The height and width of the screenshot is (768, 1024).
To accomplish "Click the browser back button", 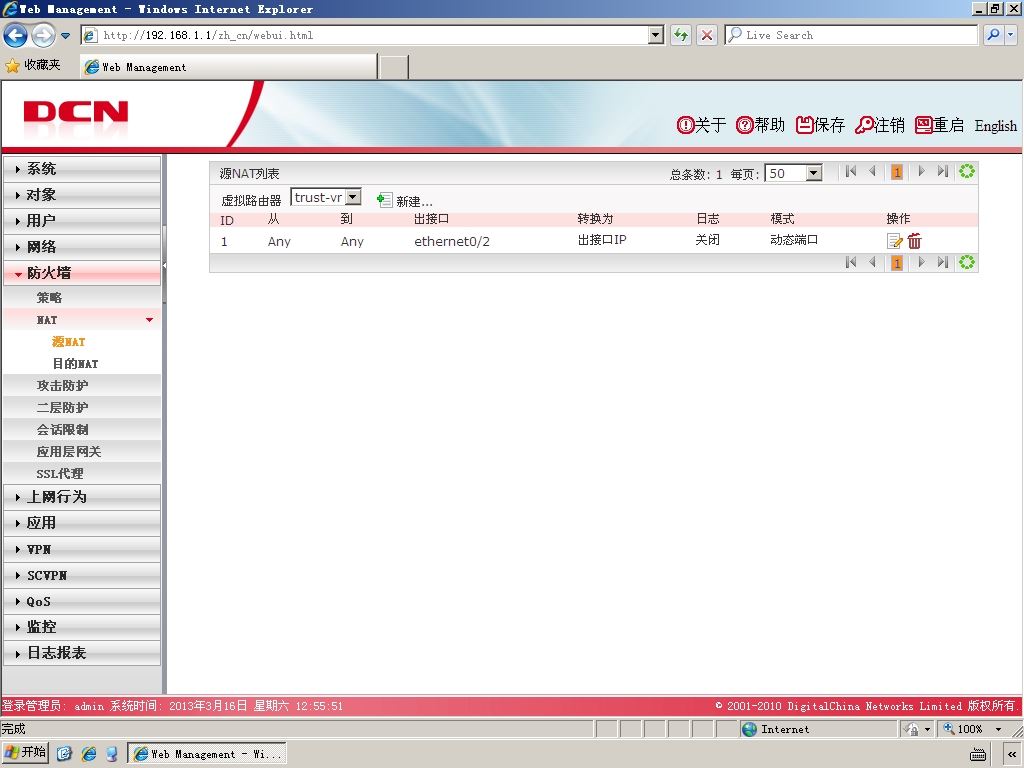I will (x=16, y=35).
